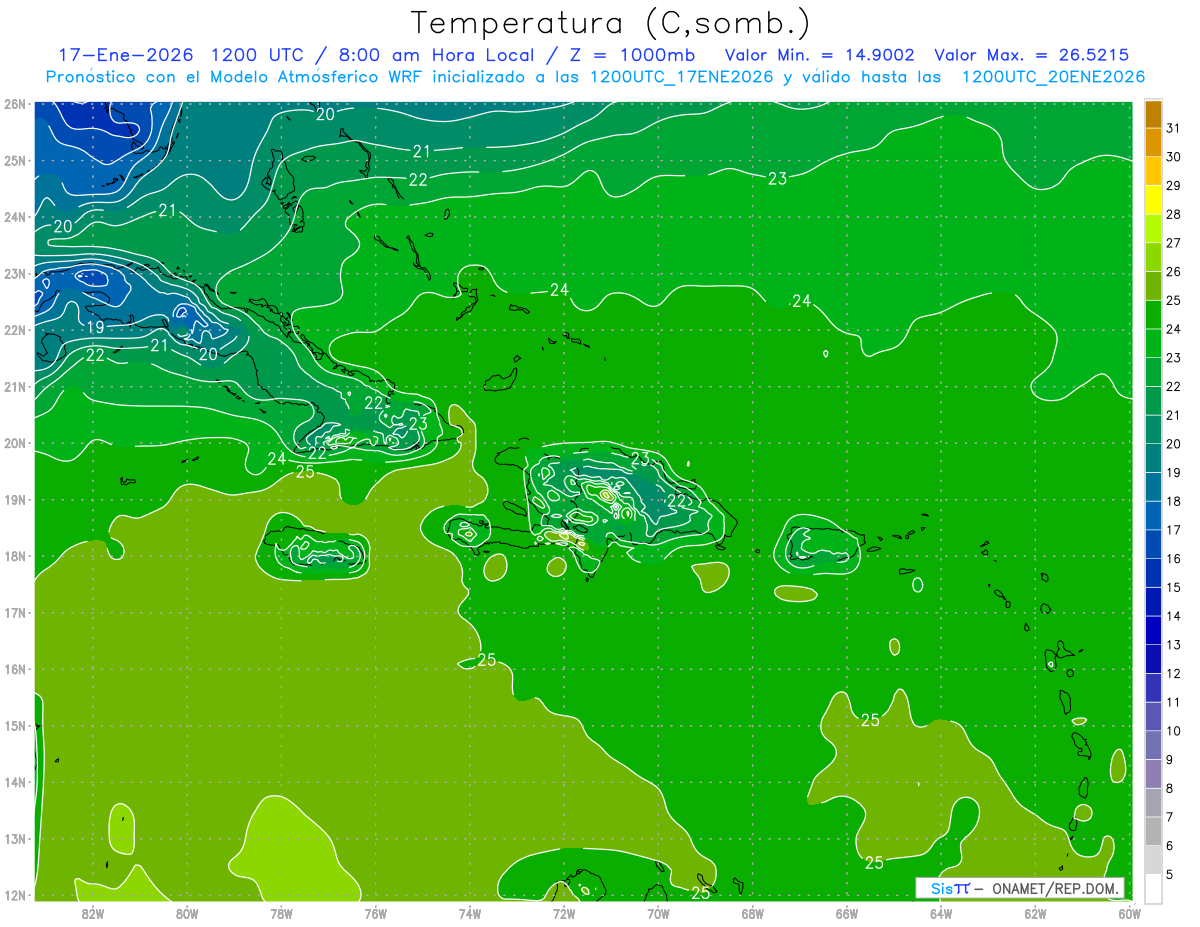Click the color bar label 28
This screenshot has width=1200, height=927.
click(x=1174, y=214)
